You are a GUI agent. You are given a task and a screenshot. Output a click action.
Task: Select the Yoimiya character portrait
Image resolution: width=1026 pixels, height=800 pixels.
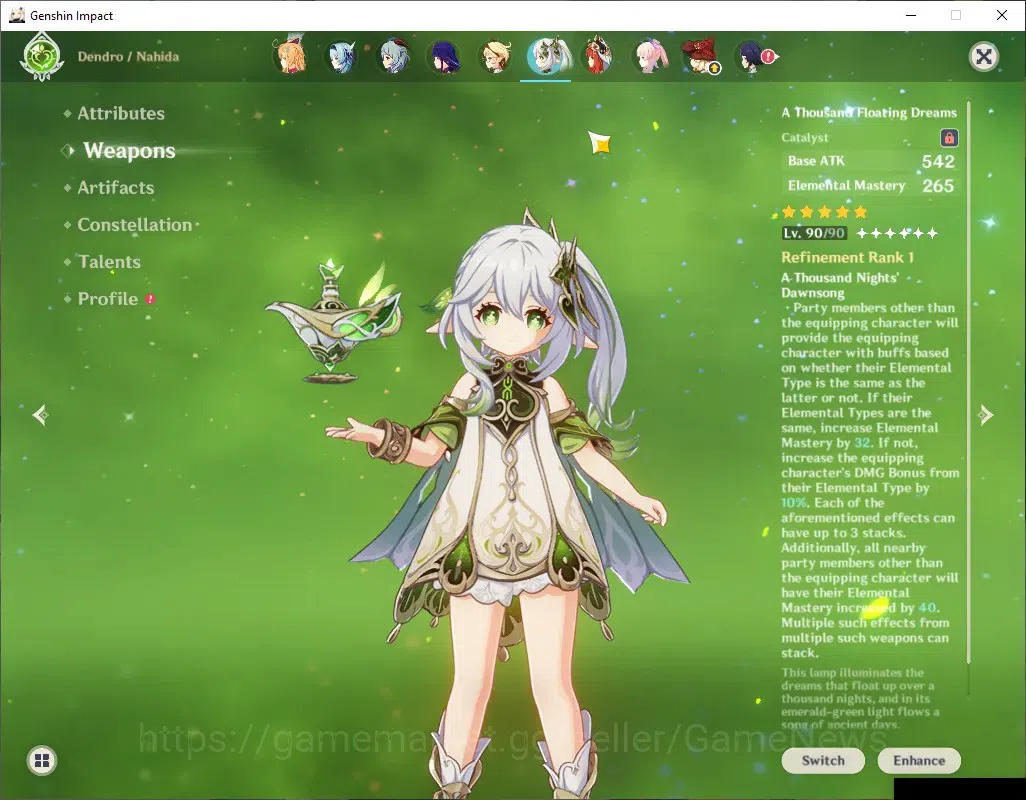(291, 56)
